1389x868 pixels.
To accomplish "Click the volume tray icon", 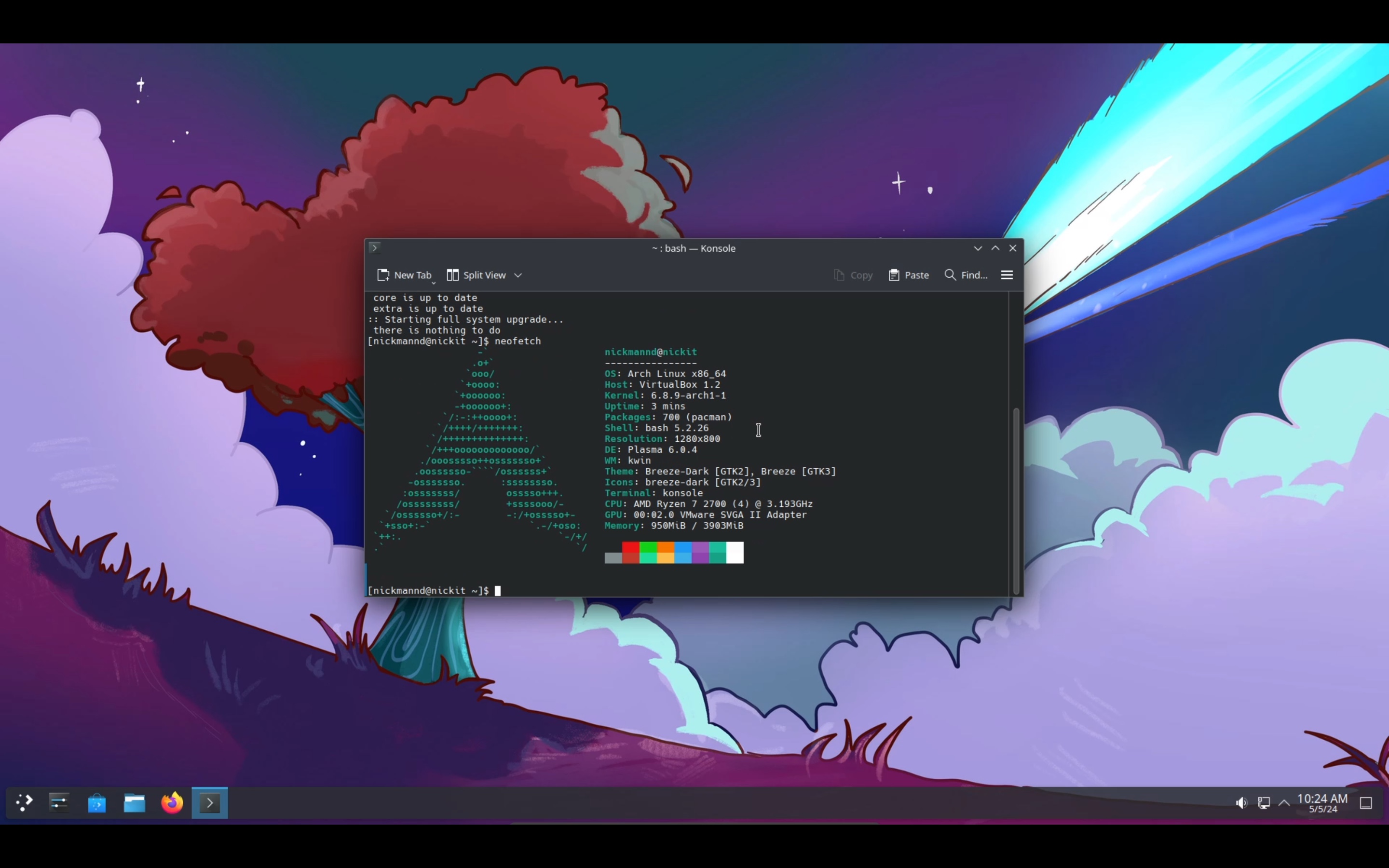I will point(1241,802).
